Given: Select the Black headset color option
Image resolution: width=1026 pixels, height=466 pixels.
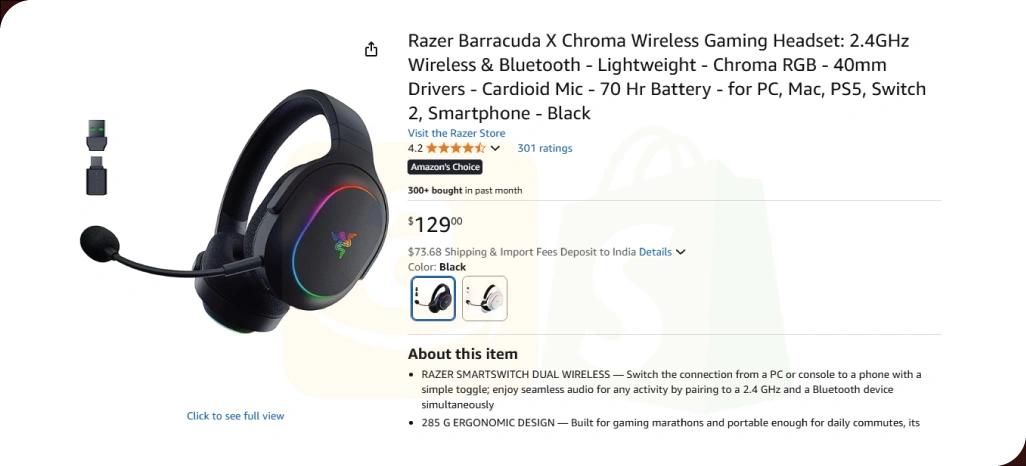Looking at the screenshot, I should pyautogui.click(x=433, y=298).
